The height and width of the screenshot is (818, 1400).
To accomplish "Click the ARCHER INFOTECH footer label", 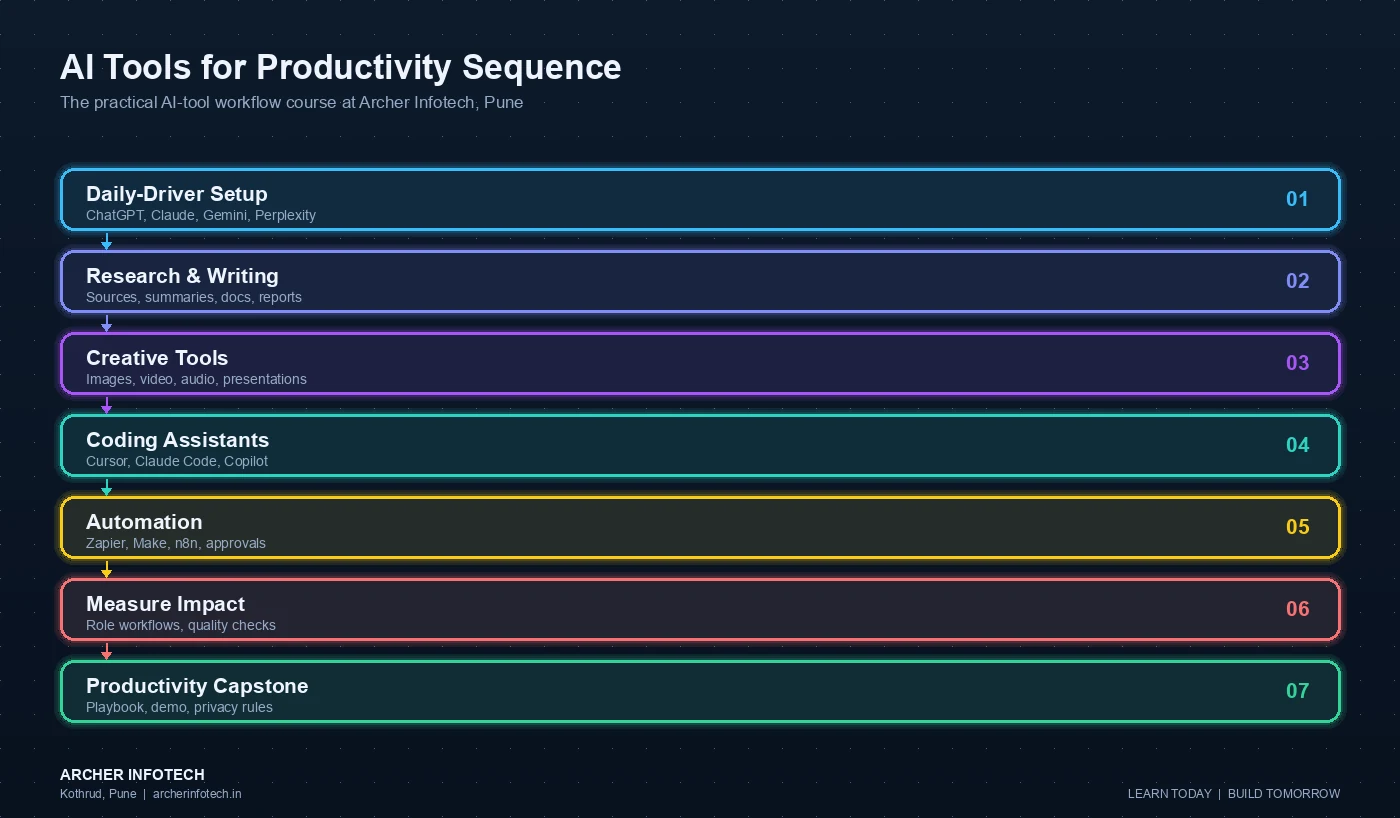I will [132, 775].
